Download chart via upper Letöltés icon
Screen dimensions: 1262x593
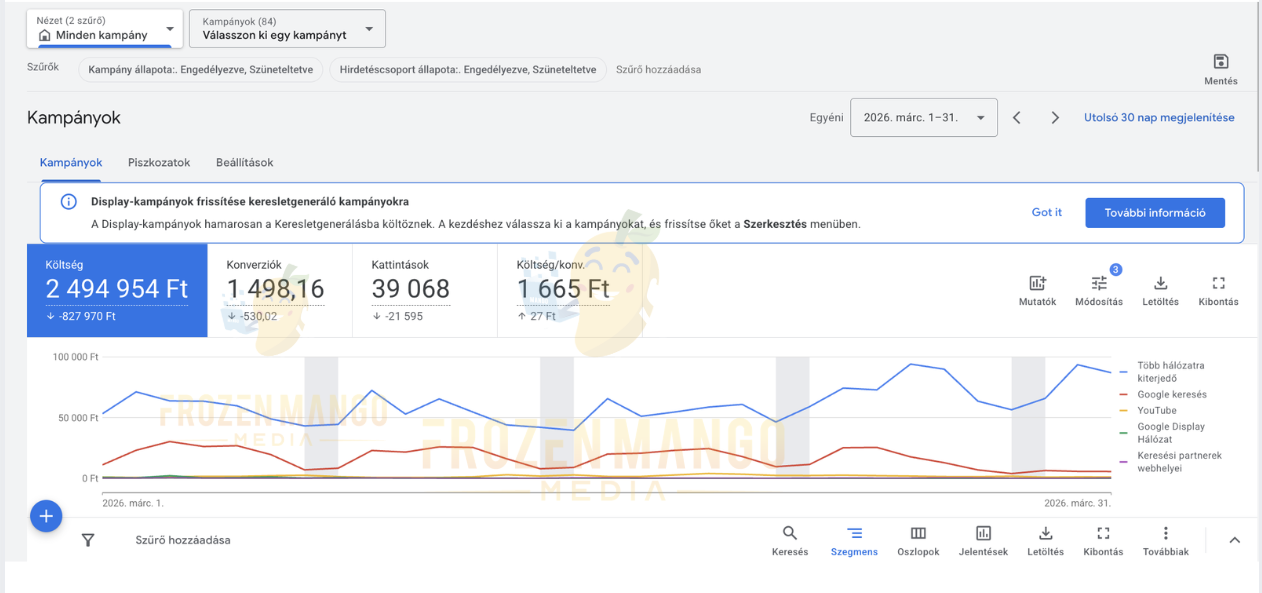(1160, 283)
